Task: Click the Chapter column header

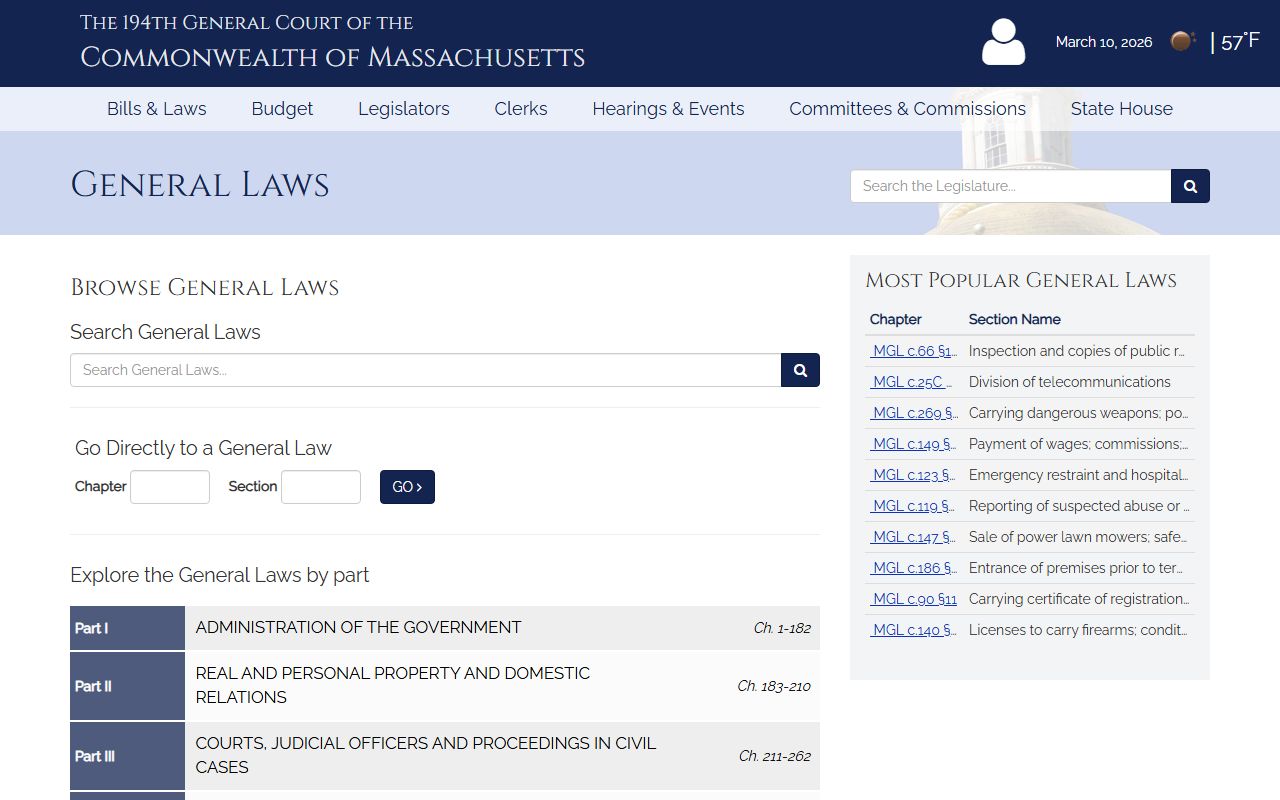Action: (x=895, y=320)
